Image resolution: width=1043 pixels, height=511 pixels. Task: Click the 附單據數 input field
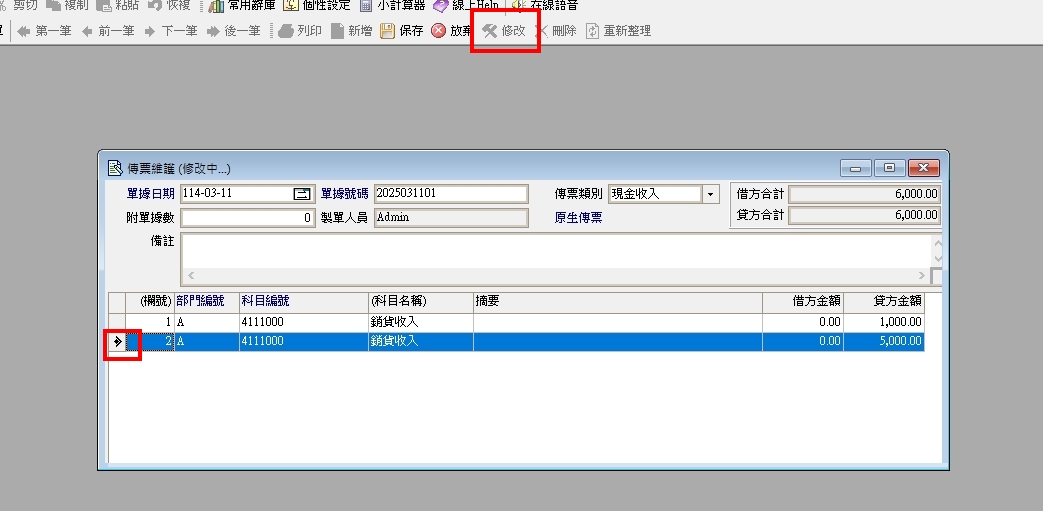pyautogui.click(x=248, y=217)
